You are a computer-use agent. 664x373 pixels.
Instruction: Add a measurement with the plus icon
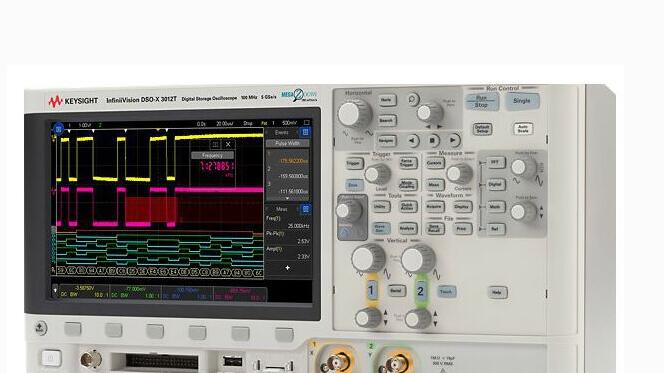(288, 268)
